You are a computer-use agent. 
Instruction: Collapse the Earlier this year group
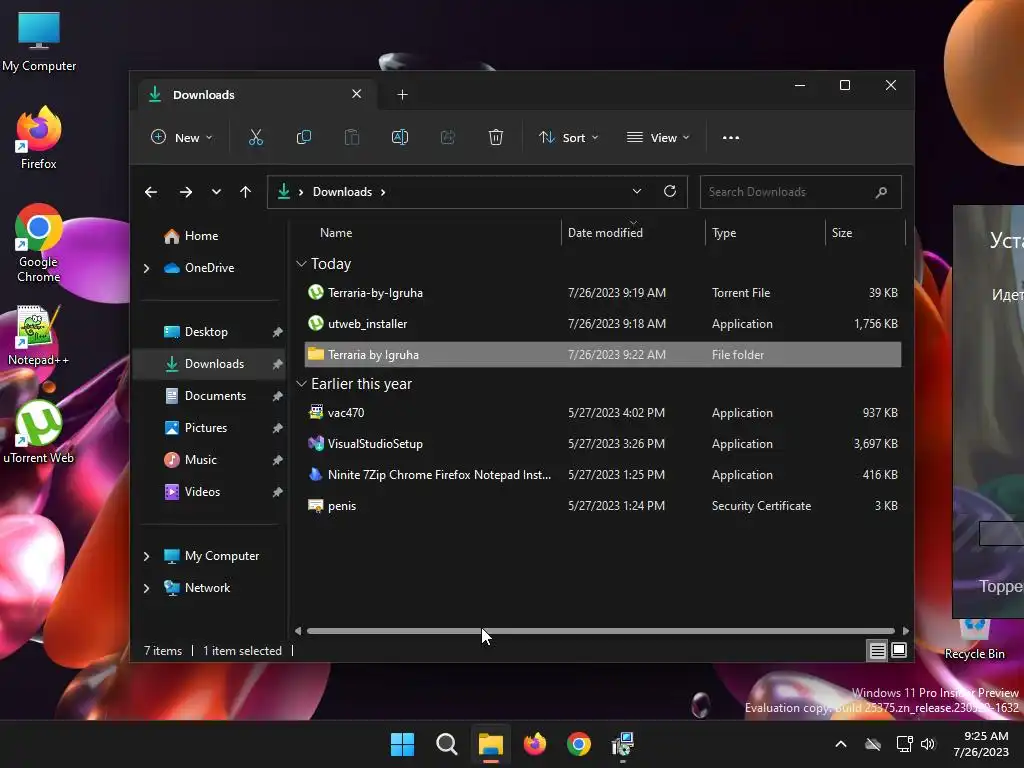[x=301, y=384]
